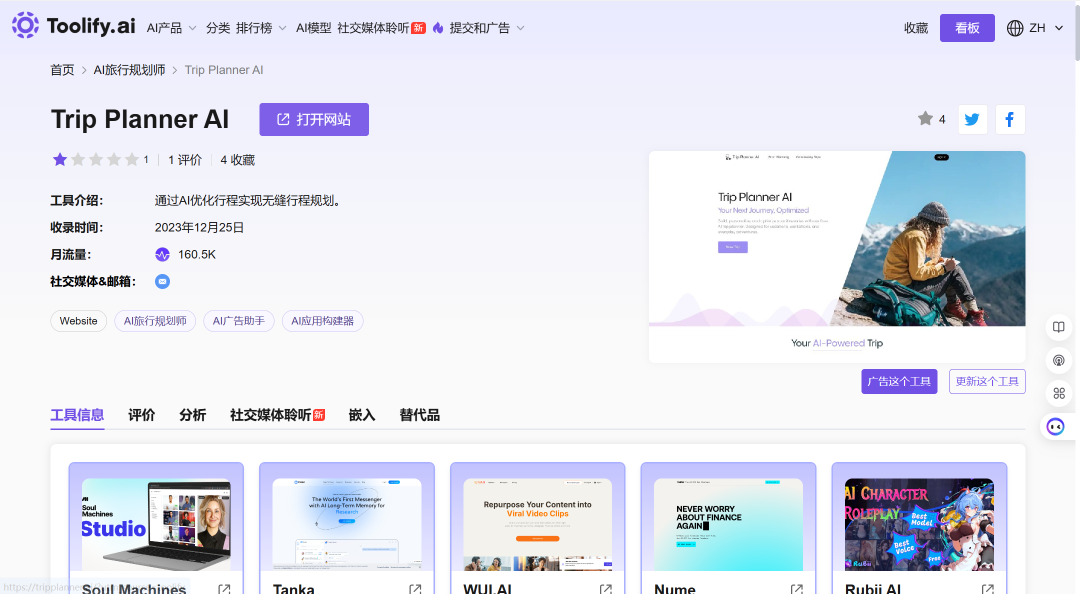Switch to the 社交媒体聆听 tab
Image resolution: width=1080 pixels, height=594 pixels.
click(278, 415)
